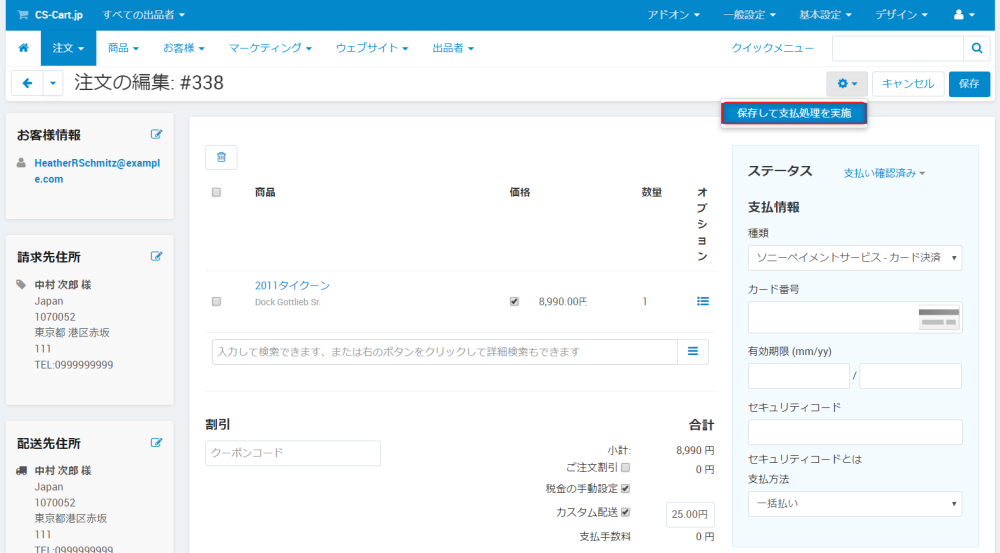Open options list for 2011タイクーン
The height and width of the screenshot is (553, 1000).
point(703,301)
